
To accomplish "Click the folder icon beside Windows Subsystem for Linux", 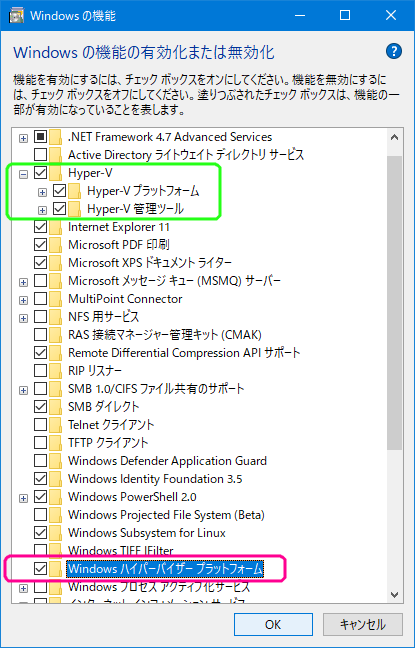I will [x=56, y=533].
